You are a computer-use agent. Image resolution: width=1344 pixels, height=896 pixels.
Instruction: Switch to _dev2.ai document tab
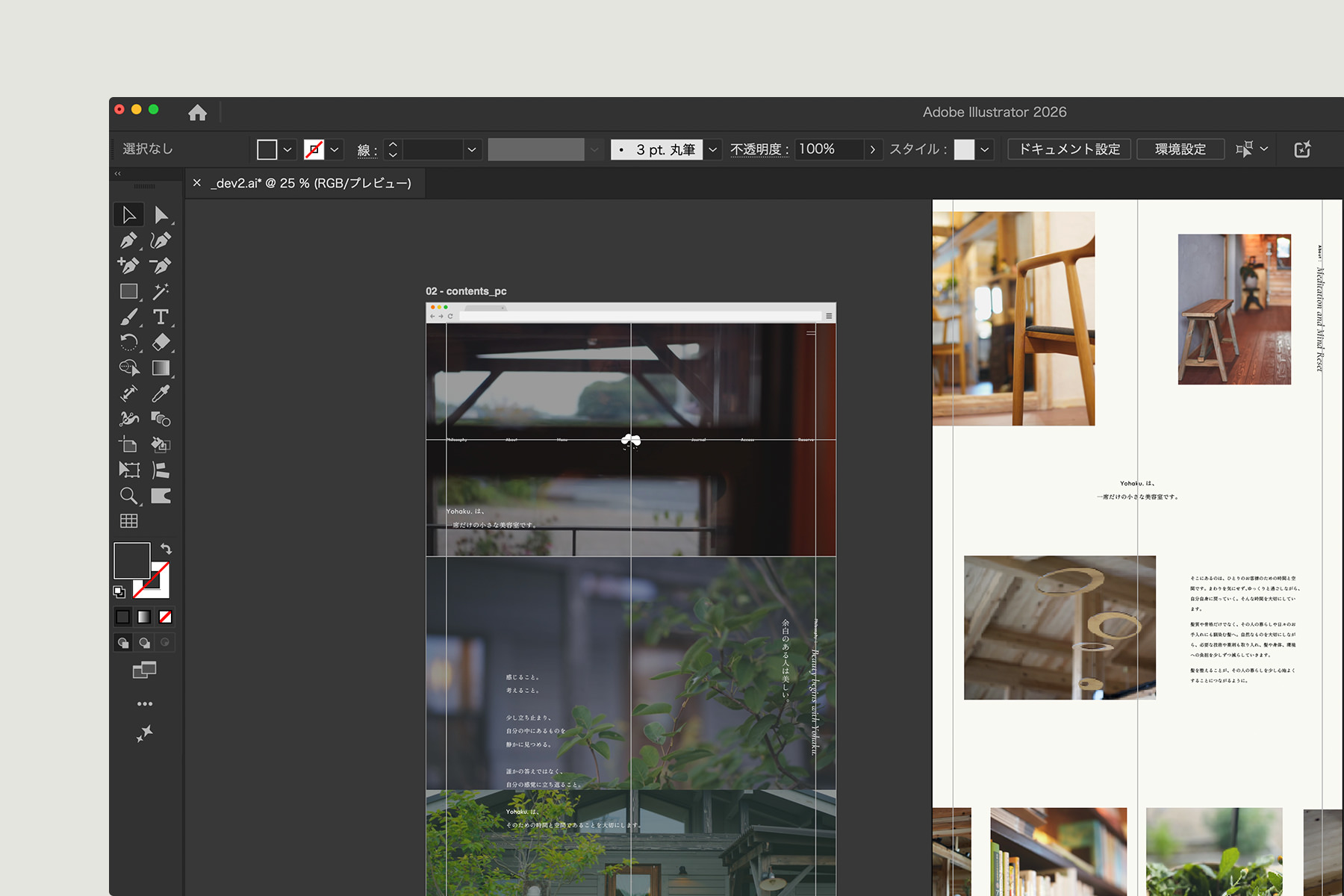point(311,184)
